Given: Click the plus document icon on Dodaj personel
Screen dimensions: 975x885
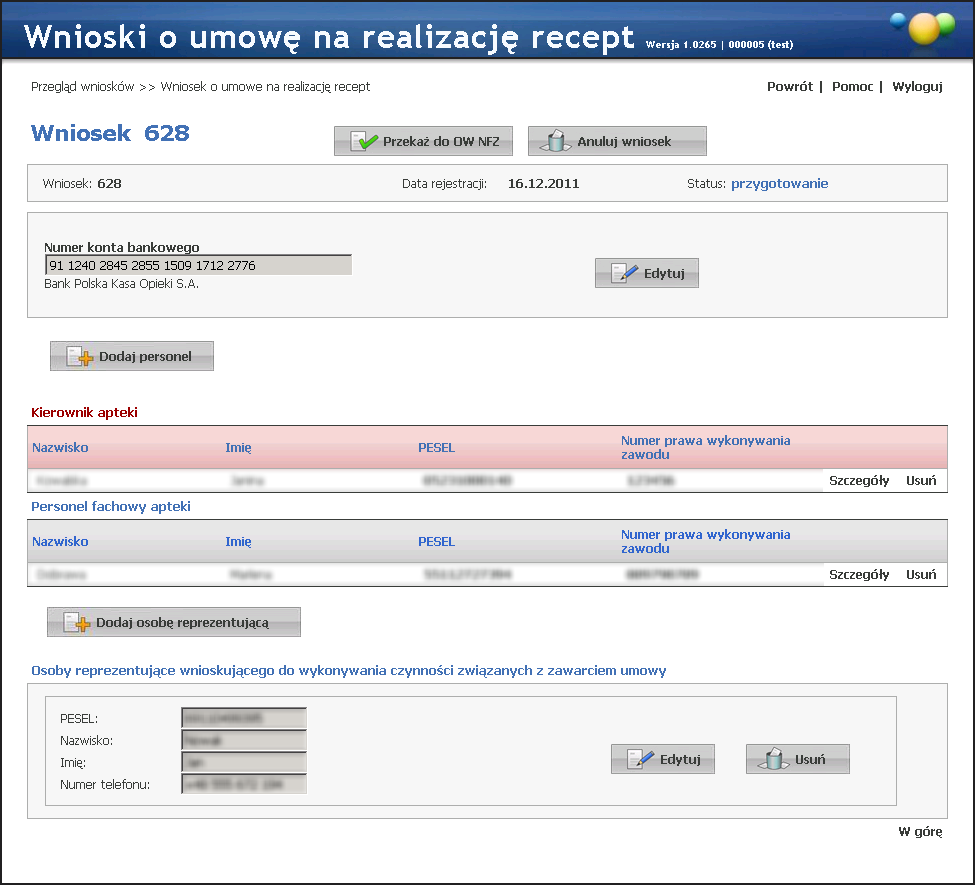Looking at the screenshot, I should tap(79, 357).
